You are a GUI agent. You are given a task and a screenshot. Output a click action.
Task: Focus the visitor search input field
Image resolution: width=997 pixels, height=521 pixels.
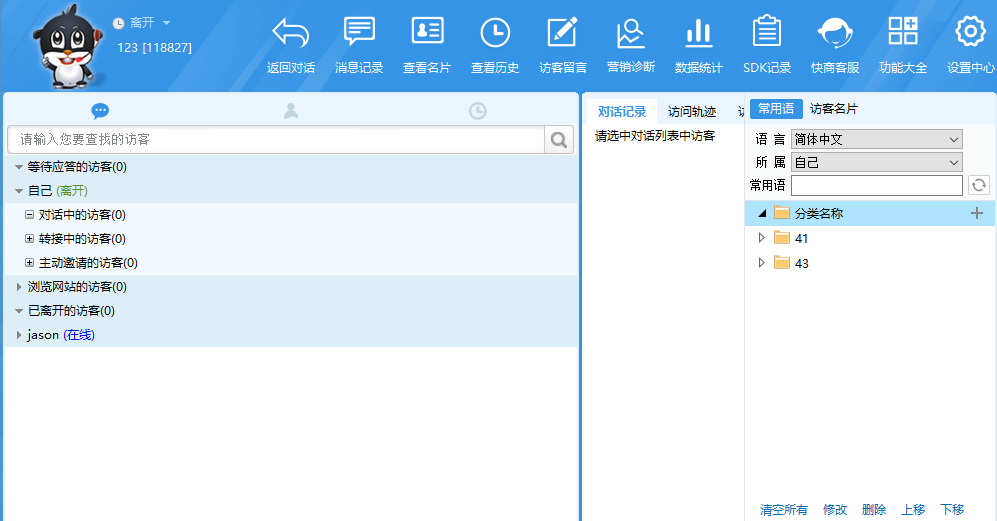coord(276,139)
